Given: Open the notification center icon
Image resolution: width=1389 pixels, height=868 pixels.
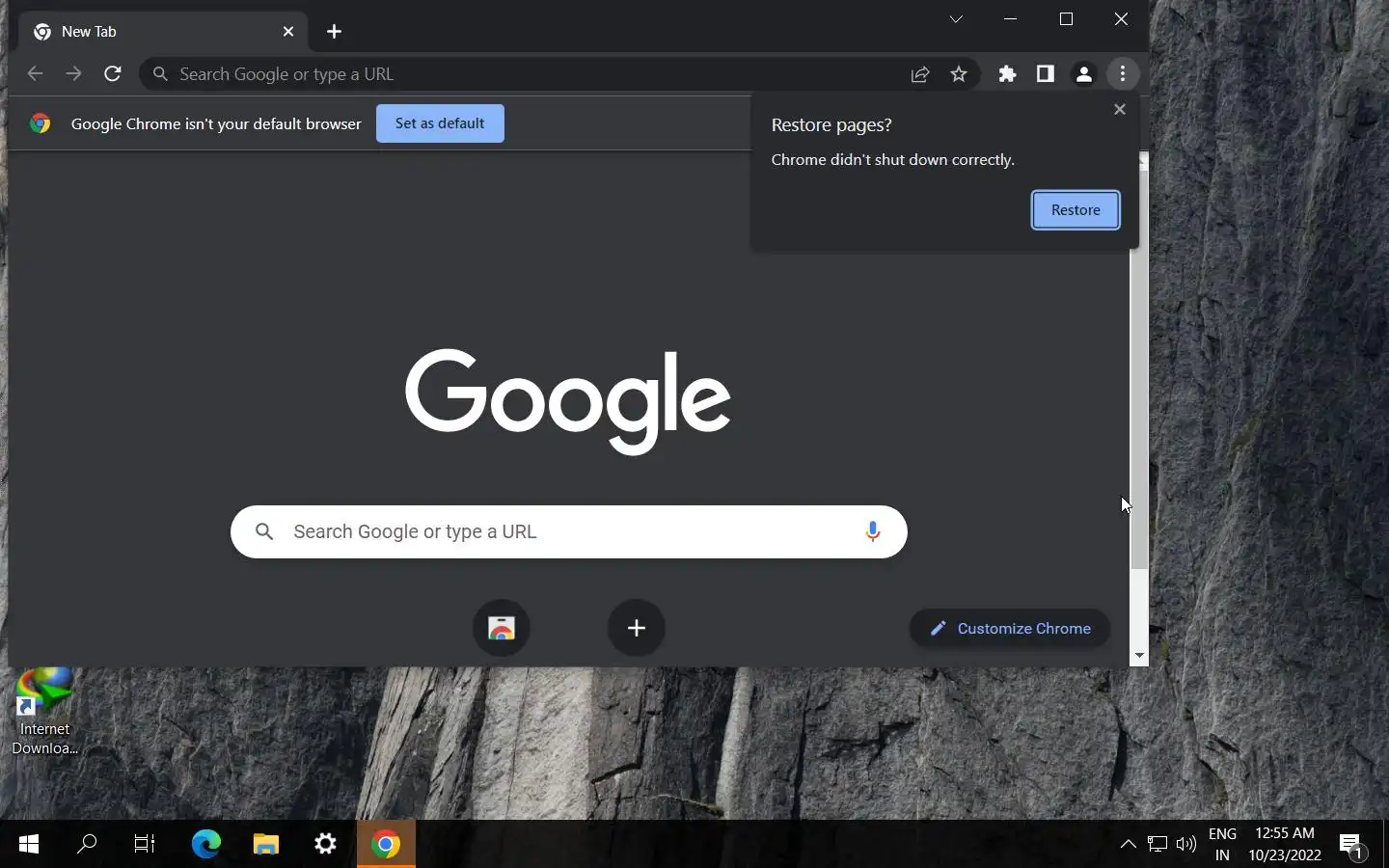Looking at the screenshot, I should pyautogui.click(x=1352, y=846).
